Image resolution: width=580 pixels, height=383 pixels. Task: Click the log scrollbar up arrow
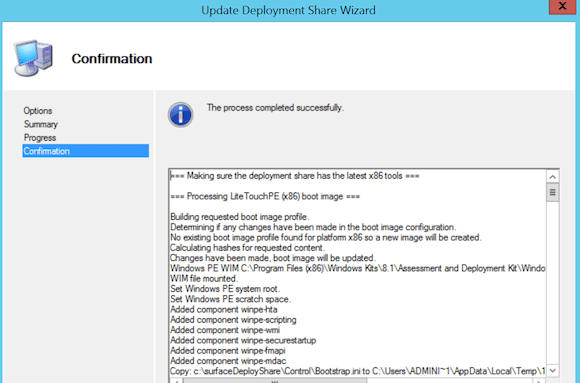coord(553,177)
